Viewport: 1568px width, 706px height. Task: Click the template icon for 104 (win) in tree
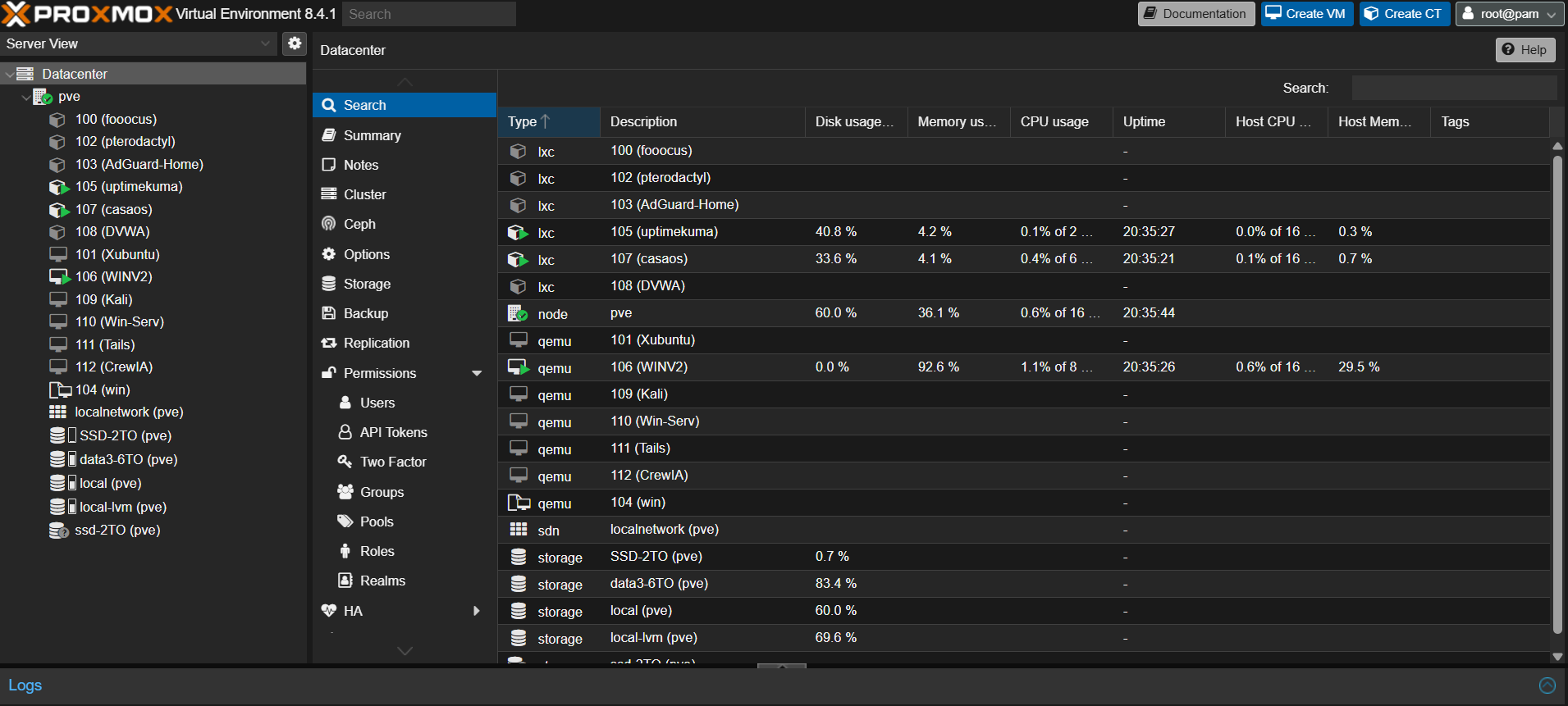pos(60,389)
